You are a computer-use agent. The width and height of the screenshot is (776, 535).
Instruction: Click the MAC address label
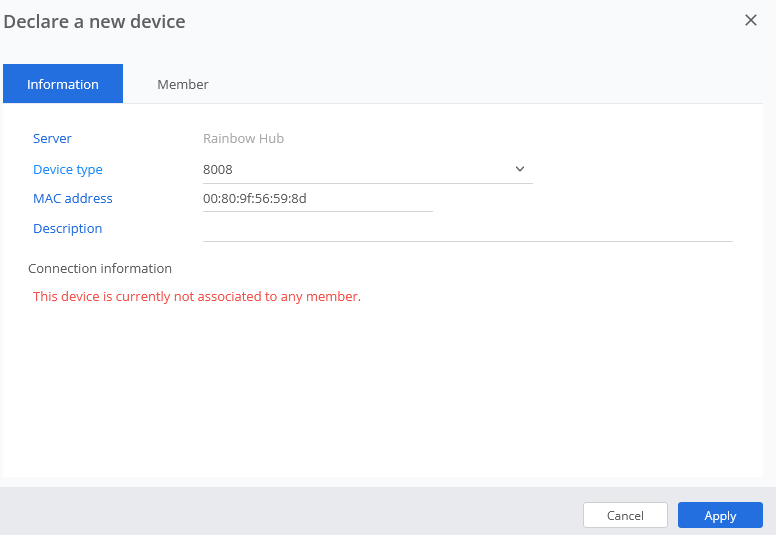[x=72, y=198]
